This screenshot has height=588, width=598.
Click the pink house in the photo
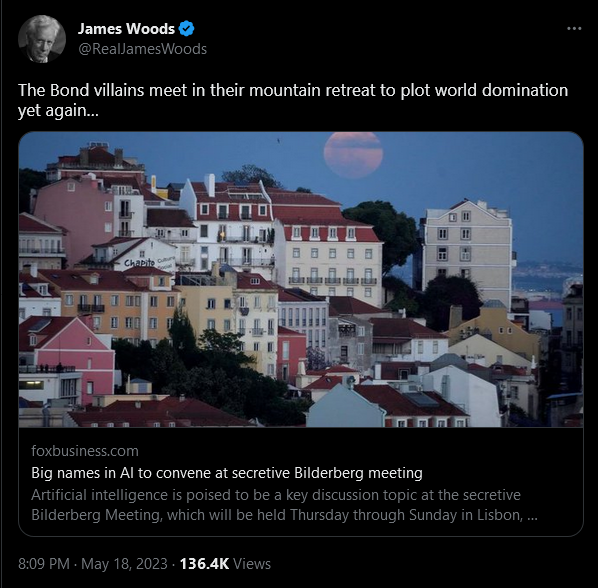67,357
